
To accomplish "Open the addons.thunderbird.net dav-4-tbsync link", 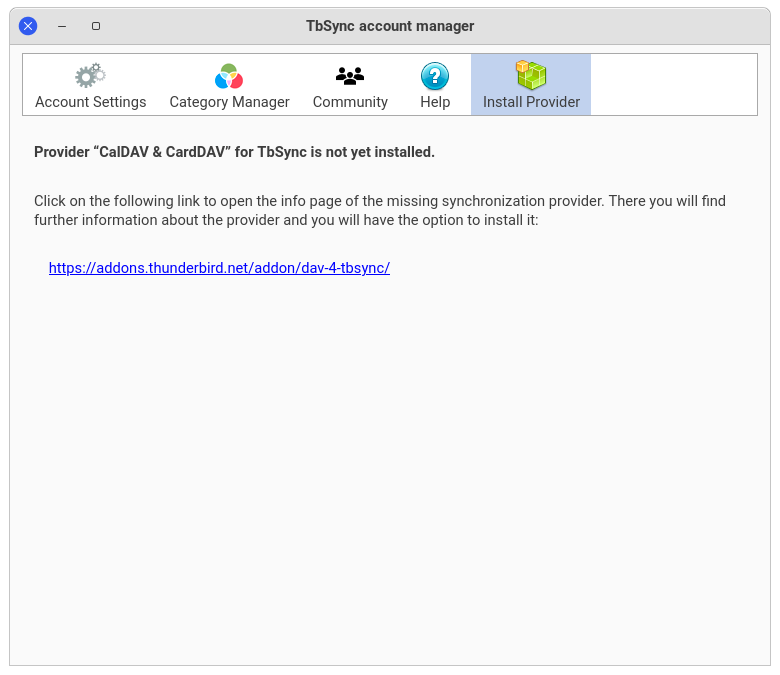I will click(x=219, y=268).
